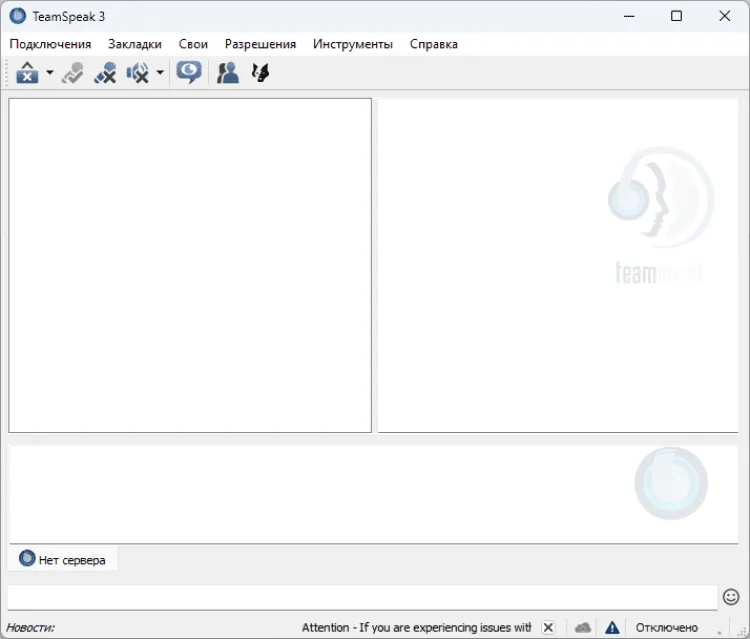
Task: Close the TeamSpeak 3 window
Action: click(724, 16)
